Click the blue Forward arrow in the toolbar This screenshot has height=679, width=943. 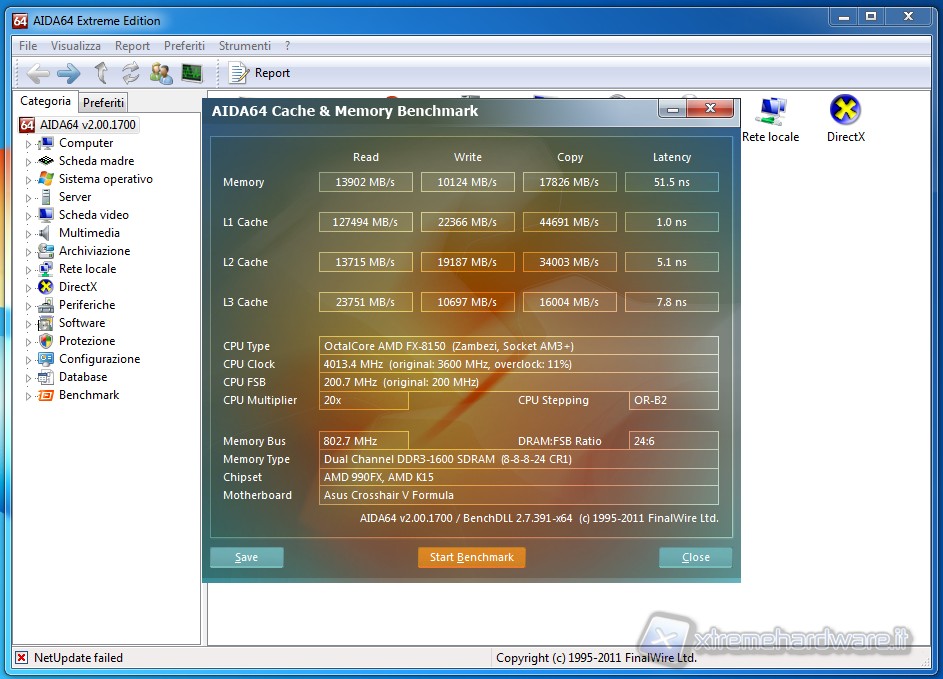[x=68, y=73]
